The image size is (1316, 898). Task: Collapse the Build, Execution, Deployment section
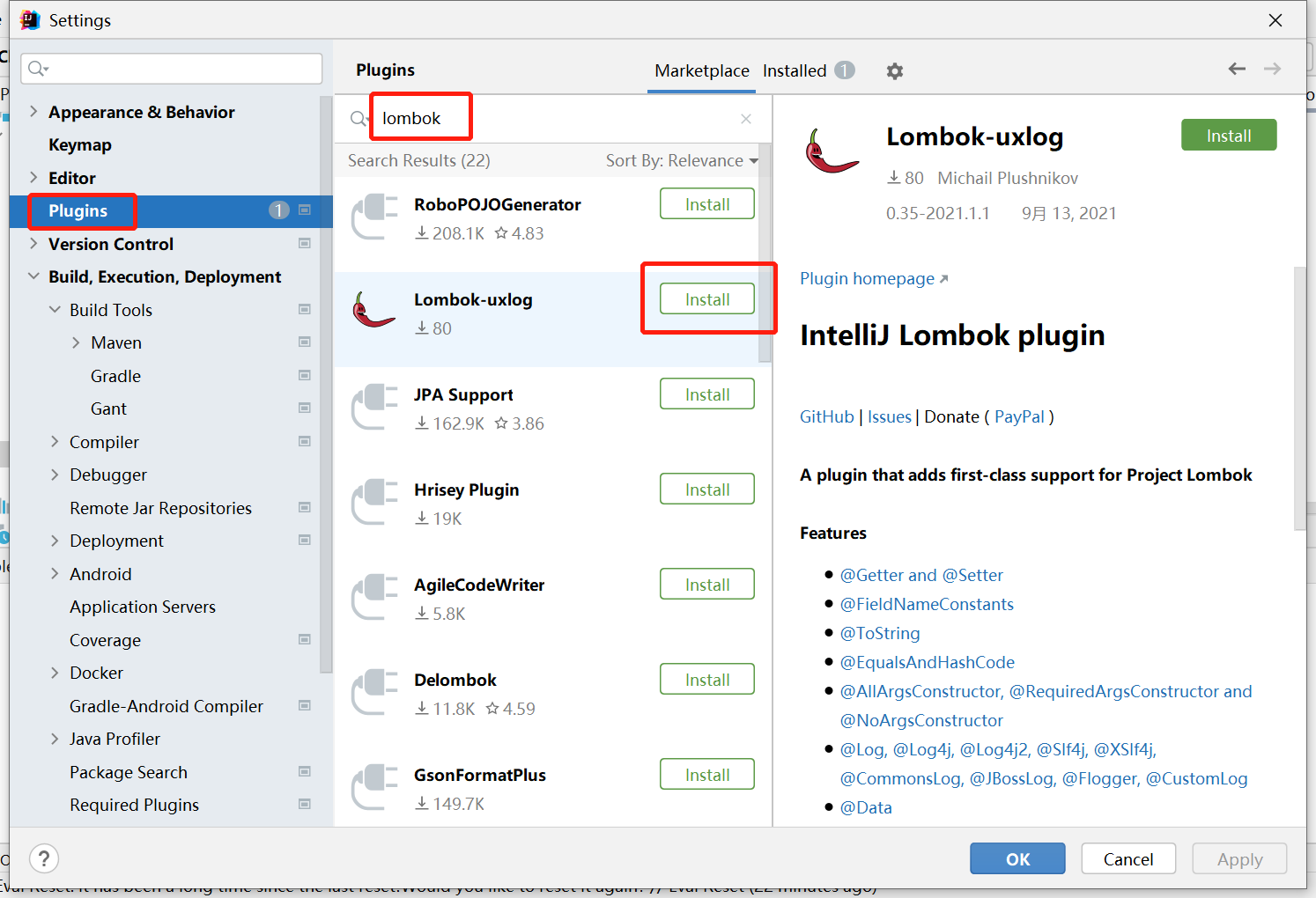33,276
